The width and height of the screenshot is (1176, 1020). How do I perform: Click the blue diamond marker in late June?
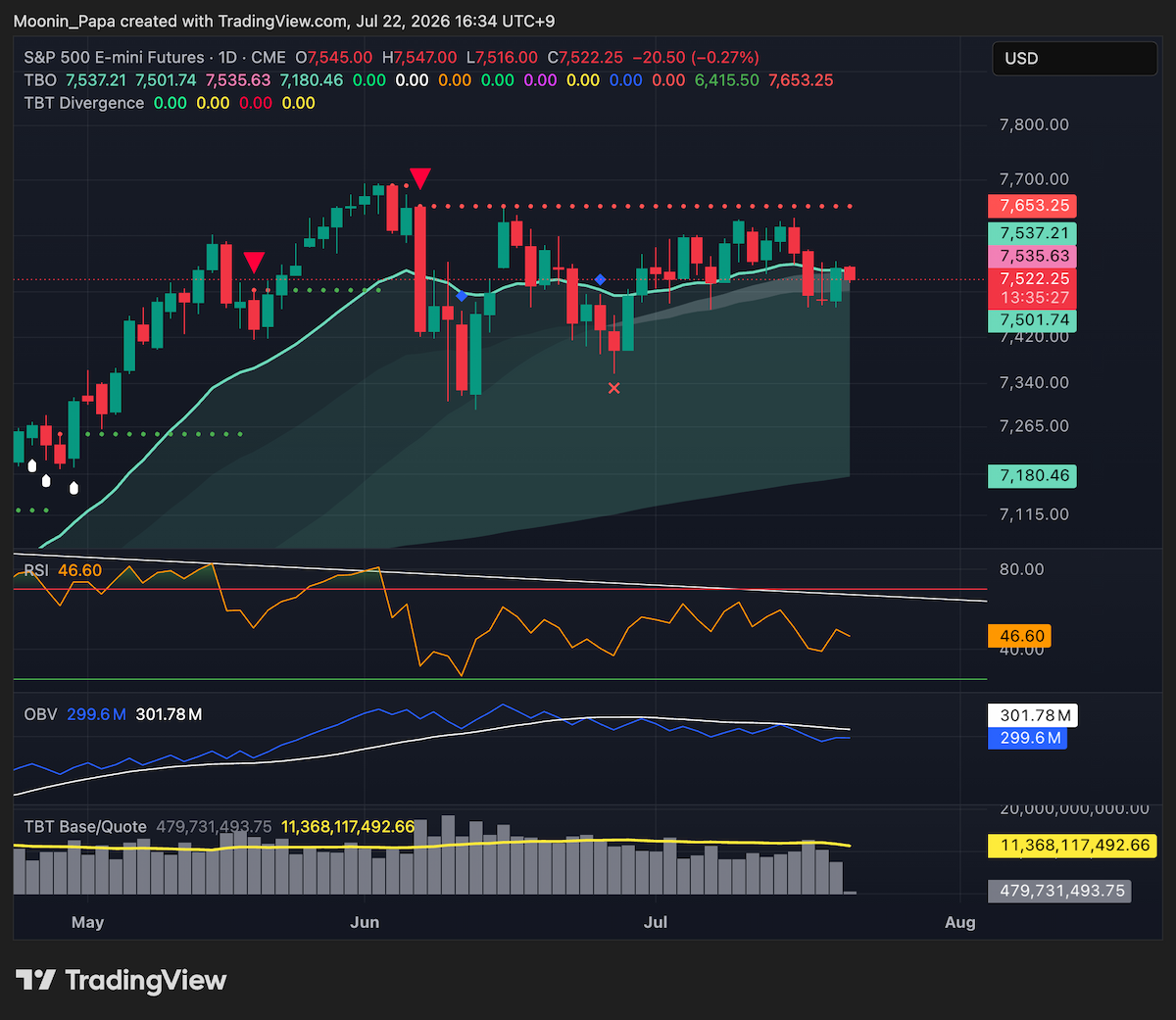[600, 280]
